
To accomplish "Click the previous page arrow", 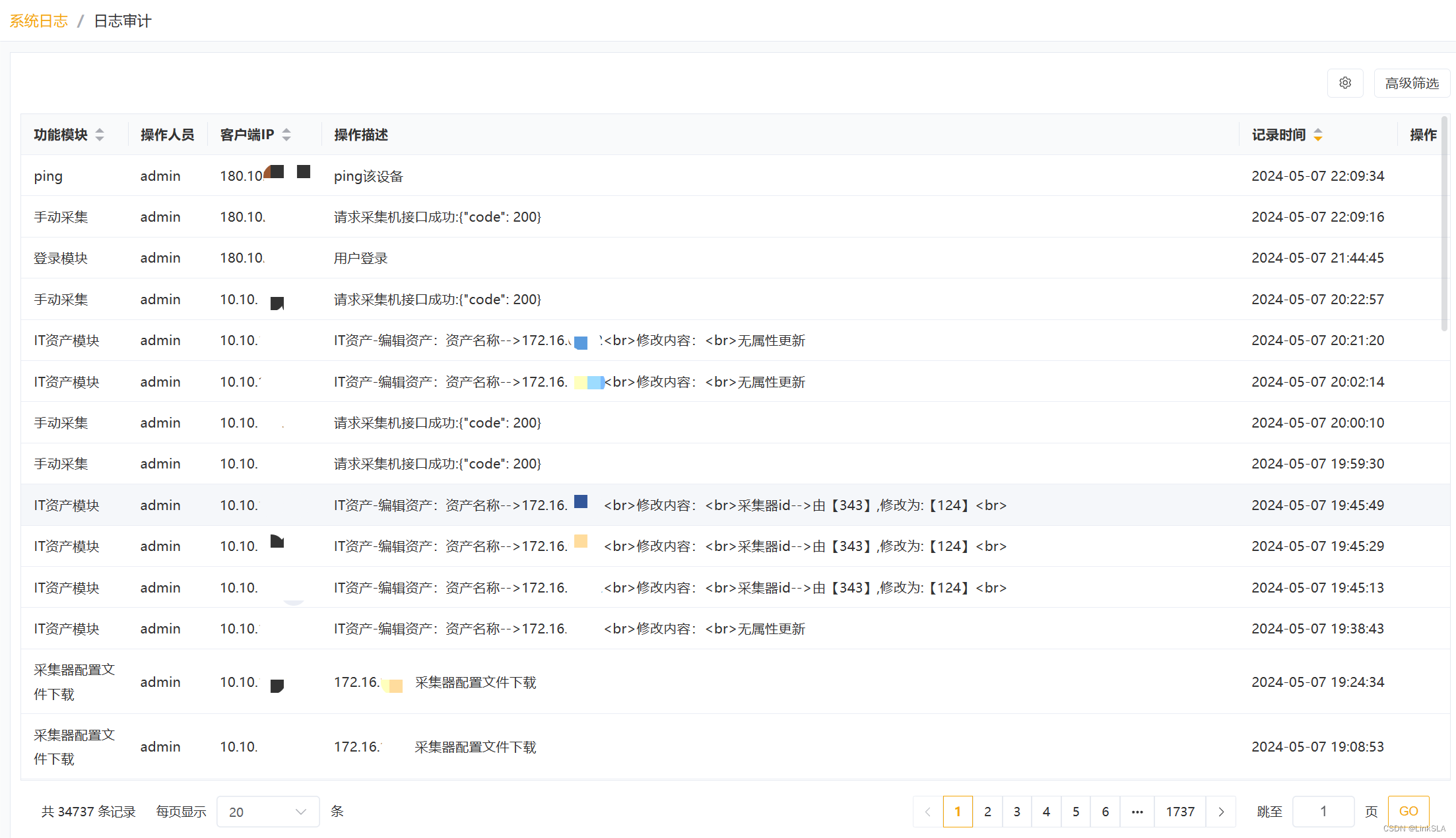I will pyautogui.click(x=928, y=812).
